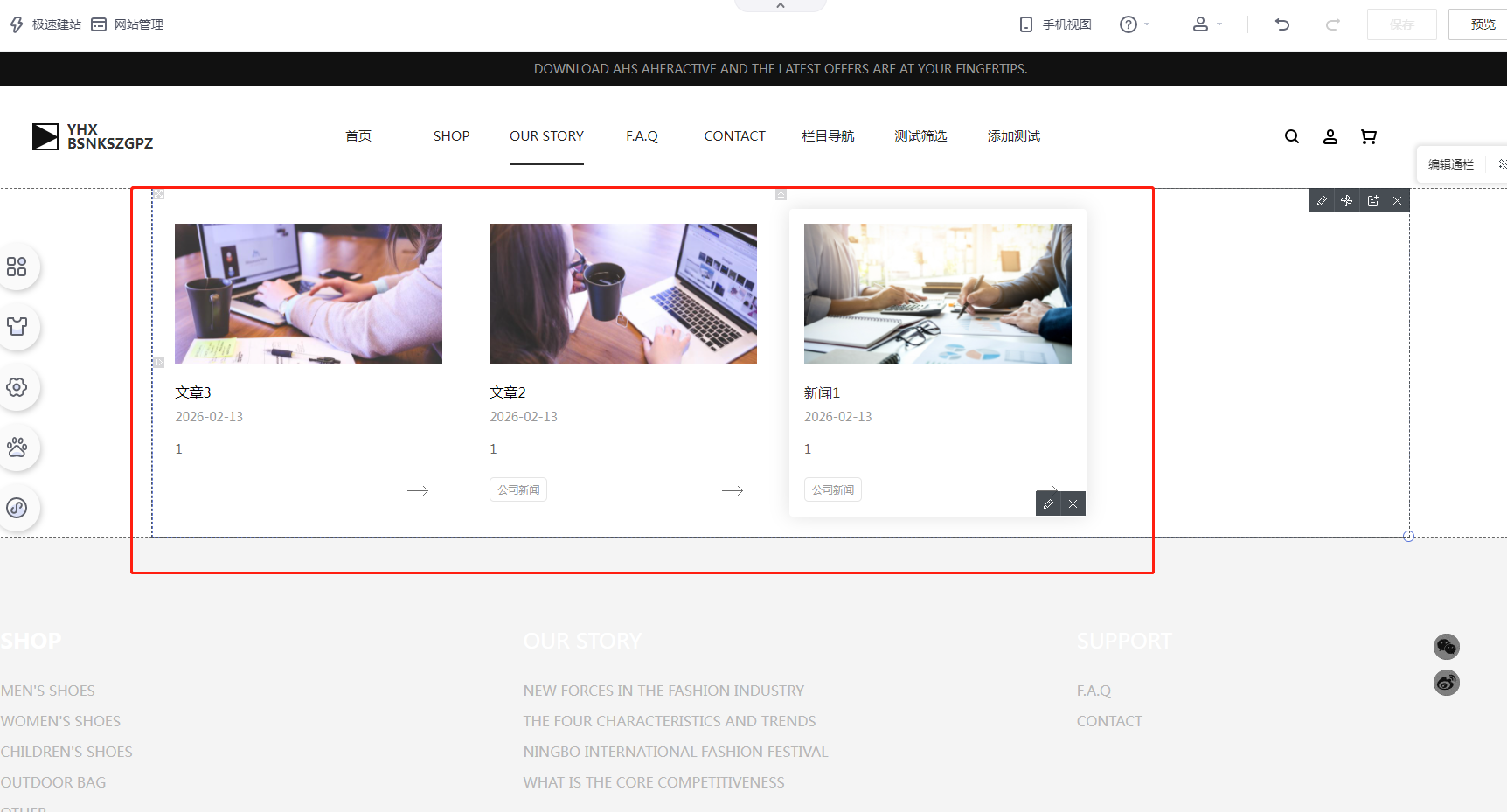This screenshot has width=1507, height=812.
Task: Click the header member profile icon
Action: [1330, 136]
